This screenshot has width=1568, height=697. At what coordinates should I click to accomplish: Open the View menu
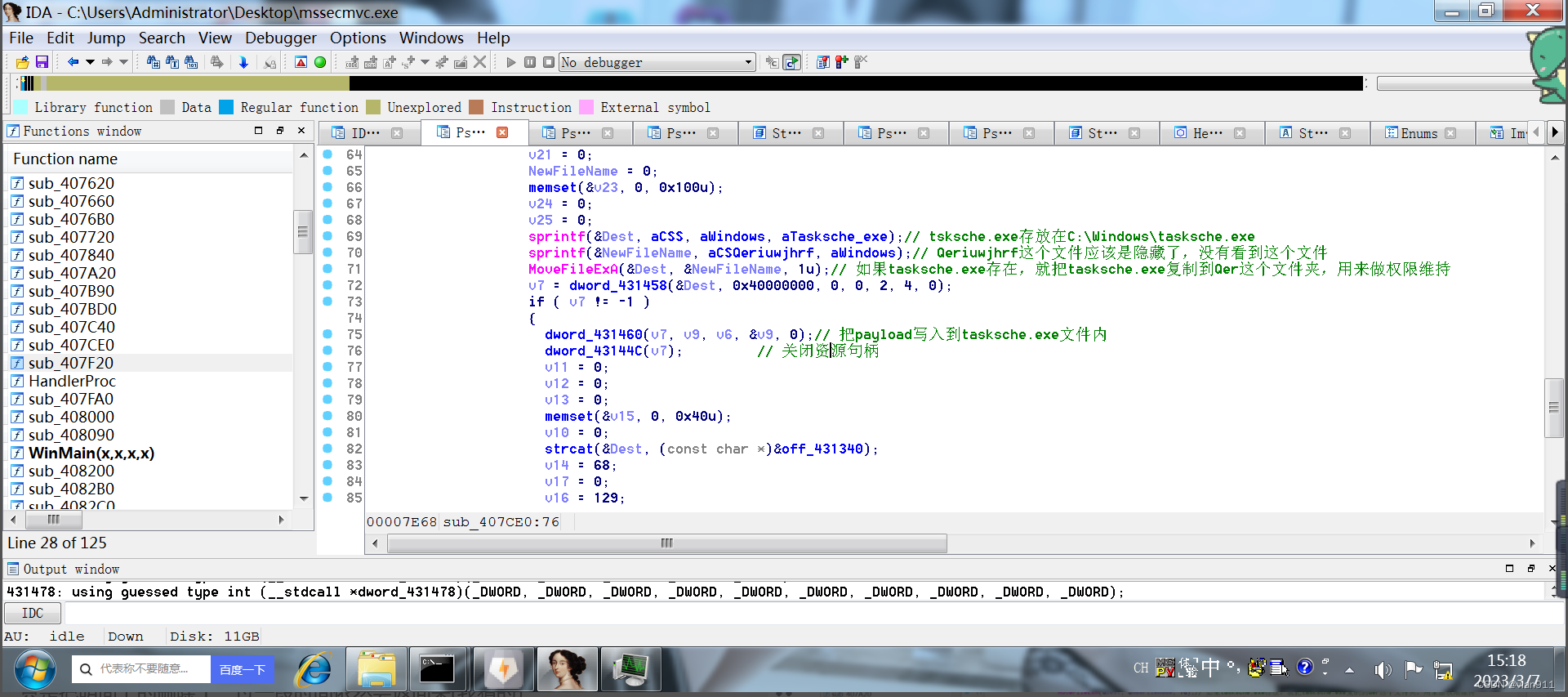click(x=215, y=38)
